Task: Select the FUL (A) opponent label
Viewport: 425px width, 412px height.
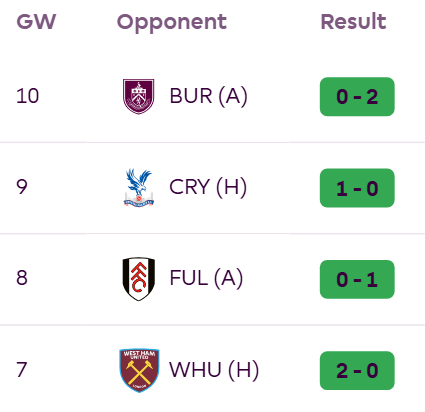Action: tap(206, 279)
